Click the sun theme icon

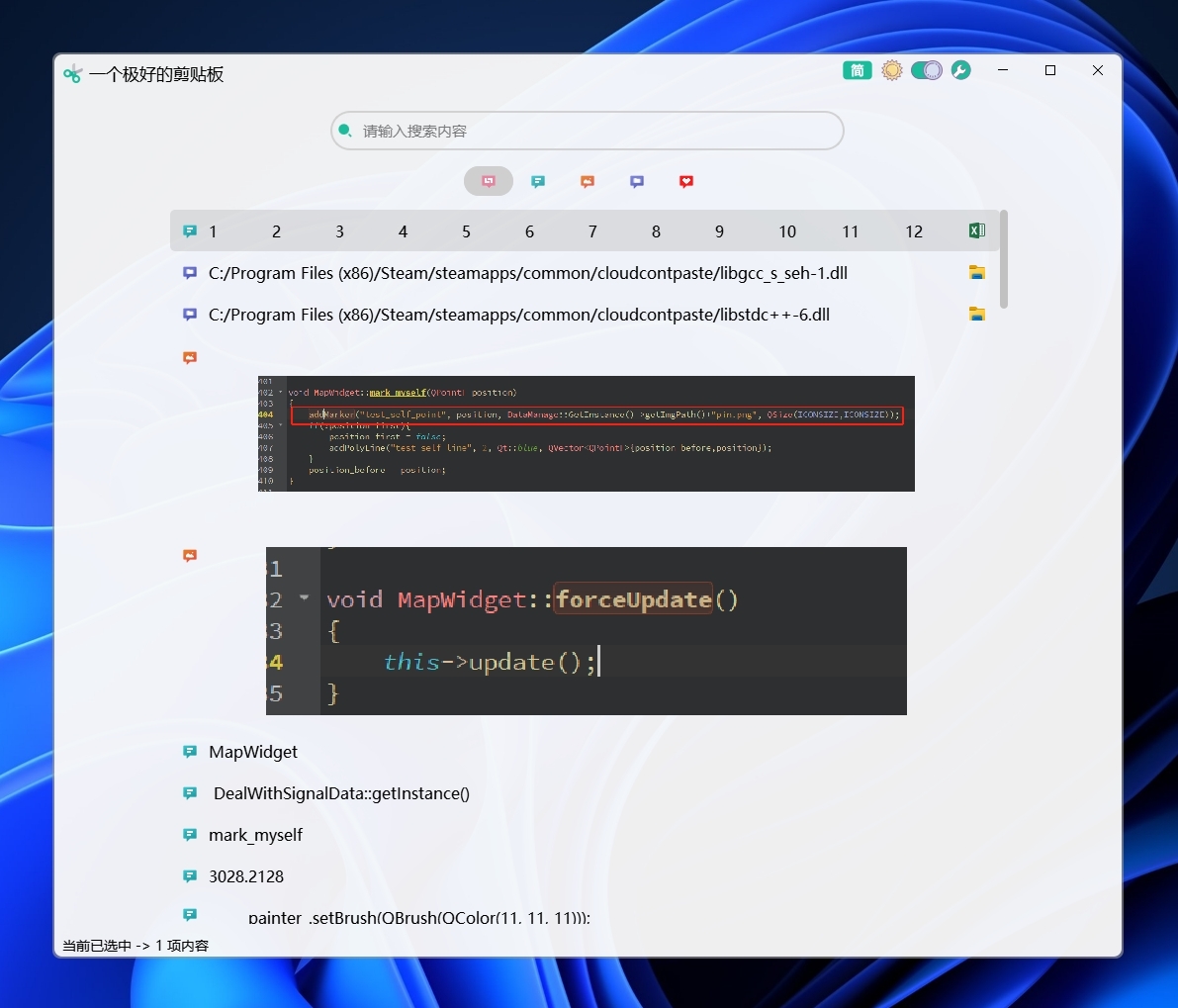coord(892,70)
